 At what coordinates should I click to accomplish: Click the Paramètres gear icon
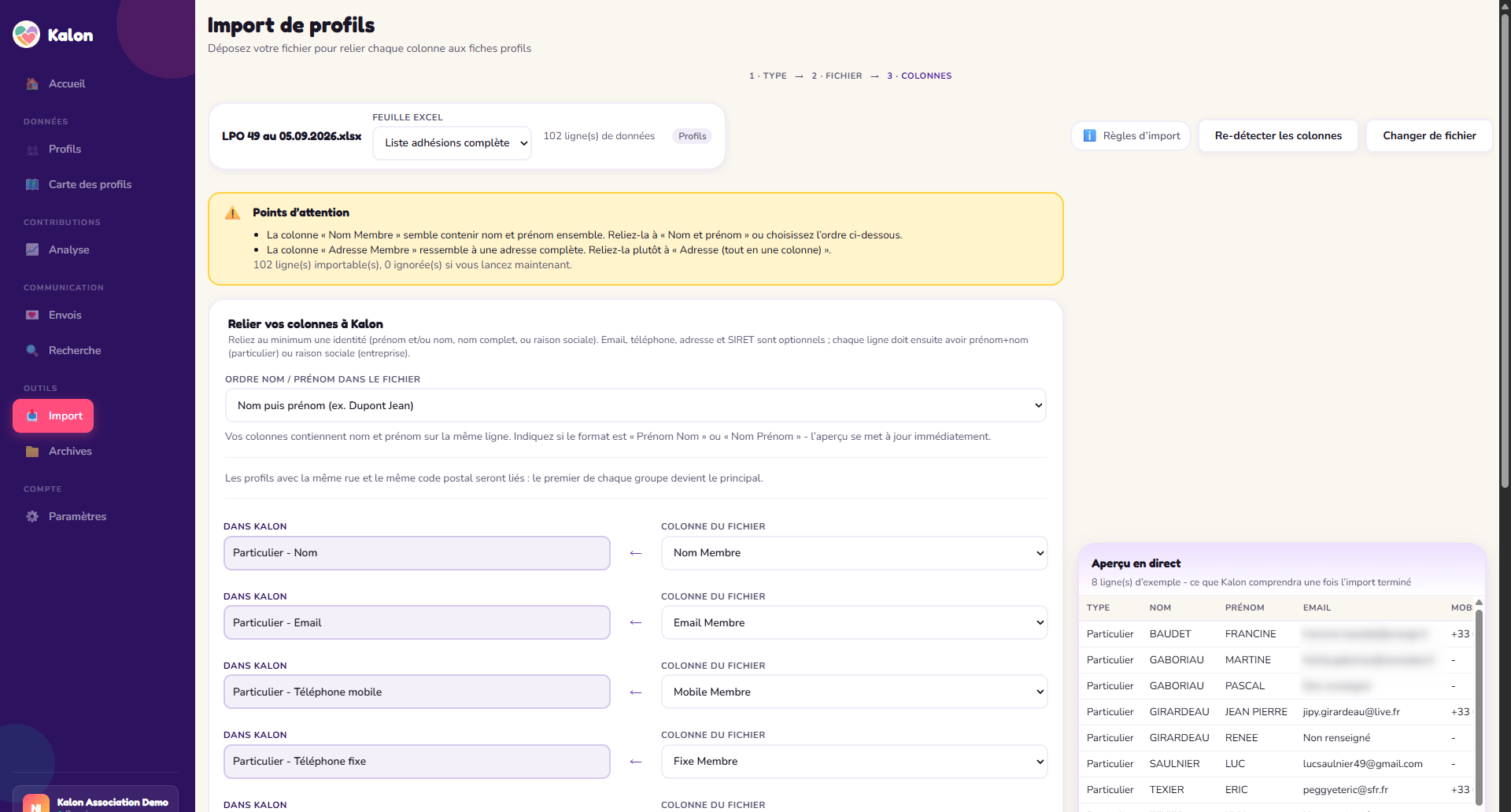(32, 517)
